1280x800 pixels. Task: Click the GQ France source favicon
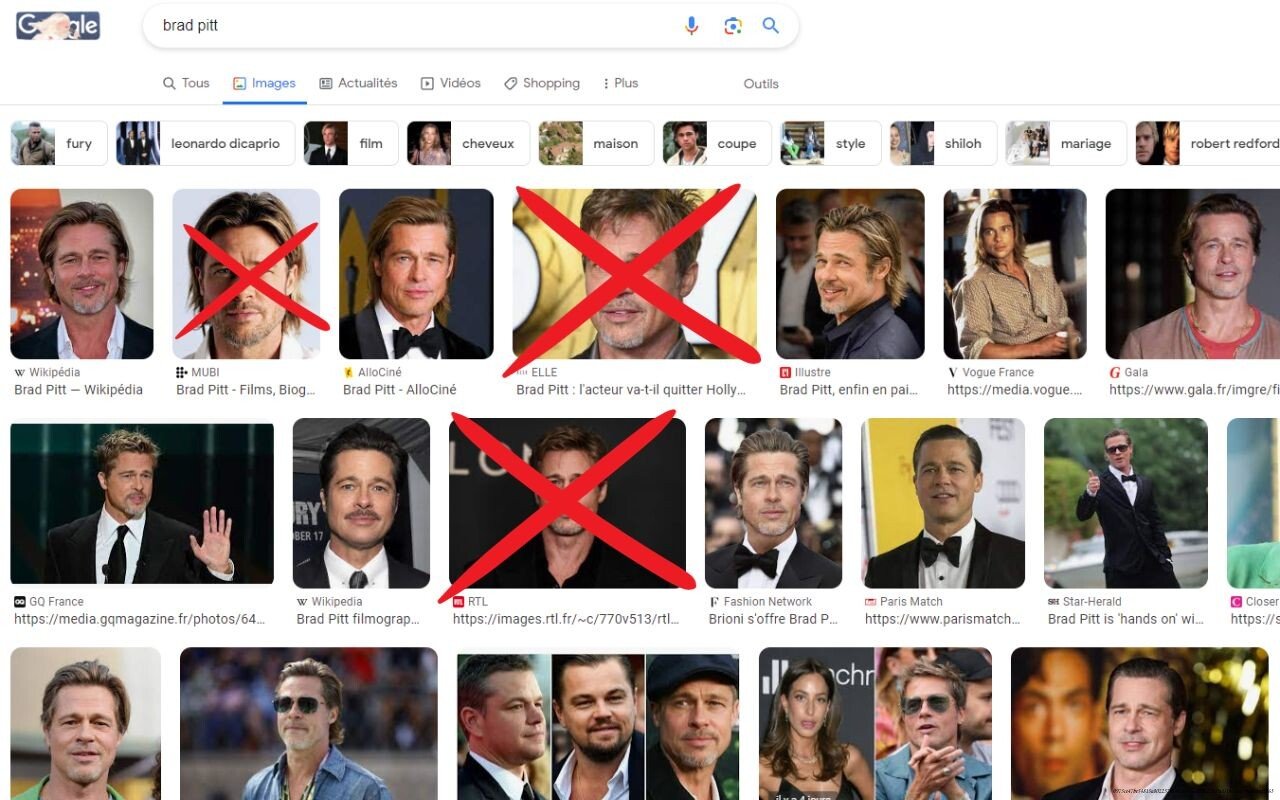pyautogui.click(x=20, y=602)
